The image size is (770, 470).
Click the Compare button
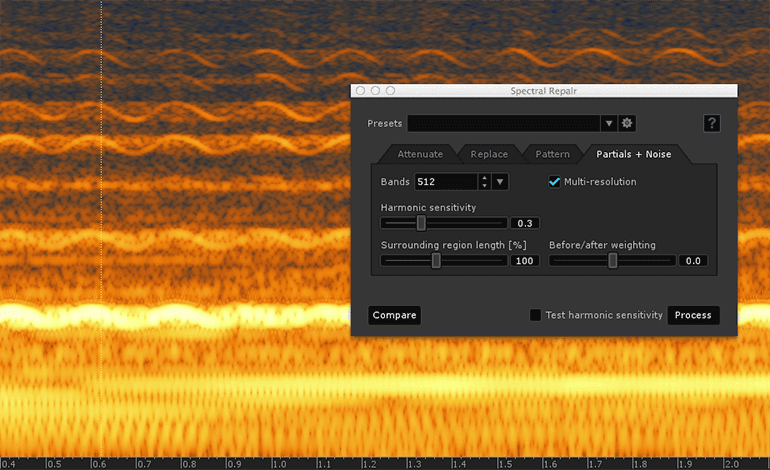tap(394, 315)
